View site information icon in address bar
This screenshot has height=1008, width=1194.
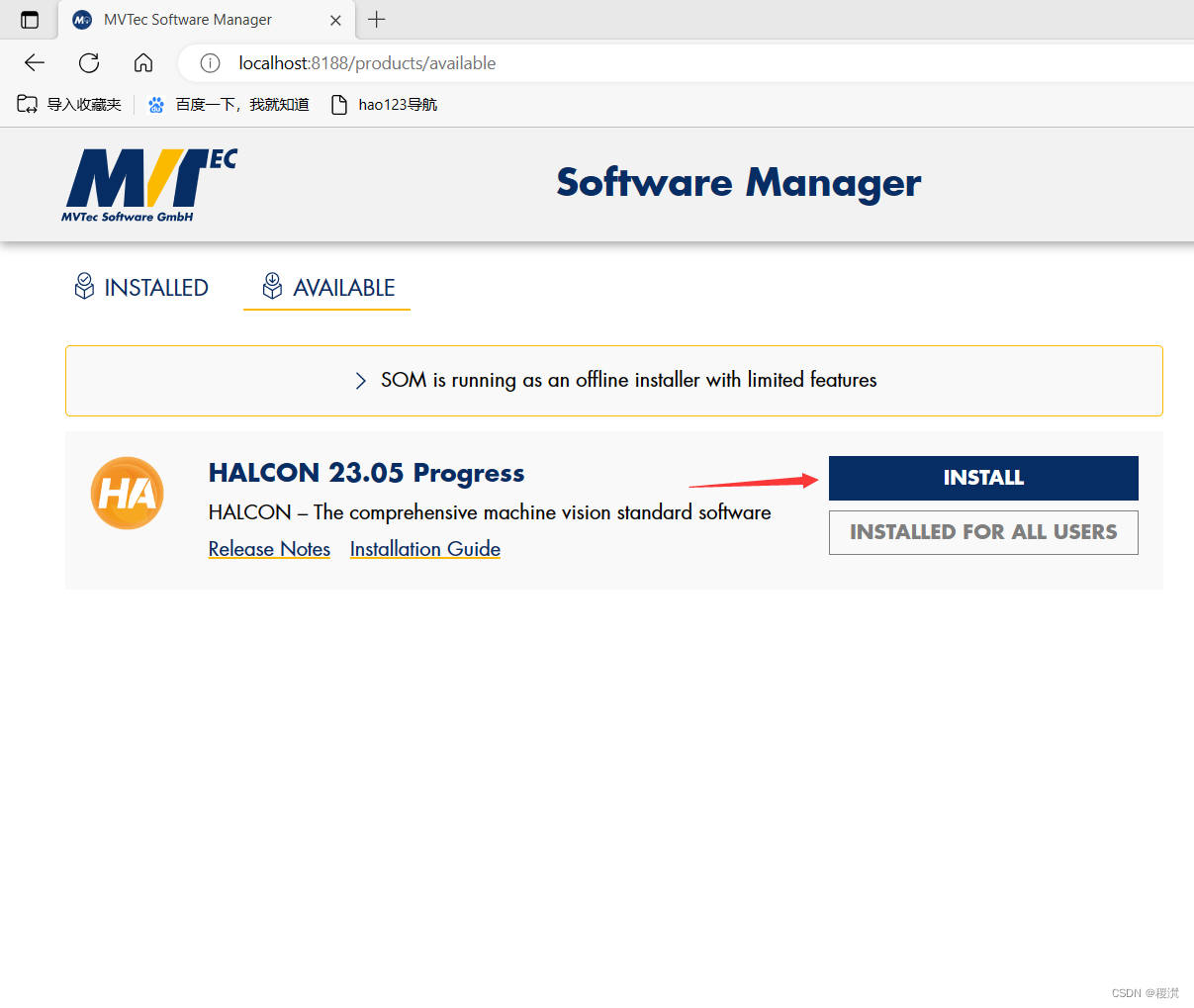pos(210,63)
